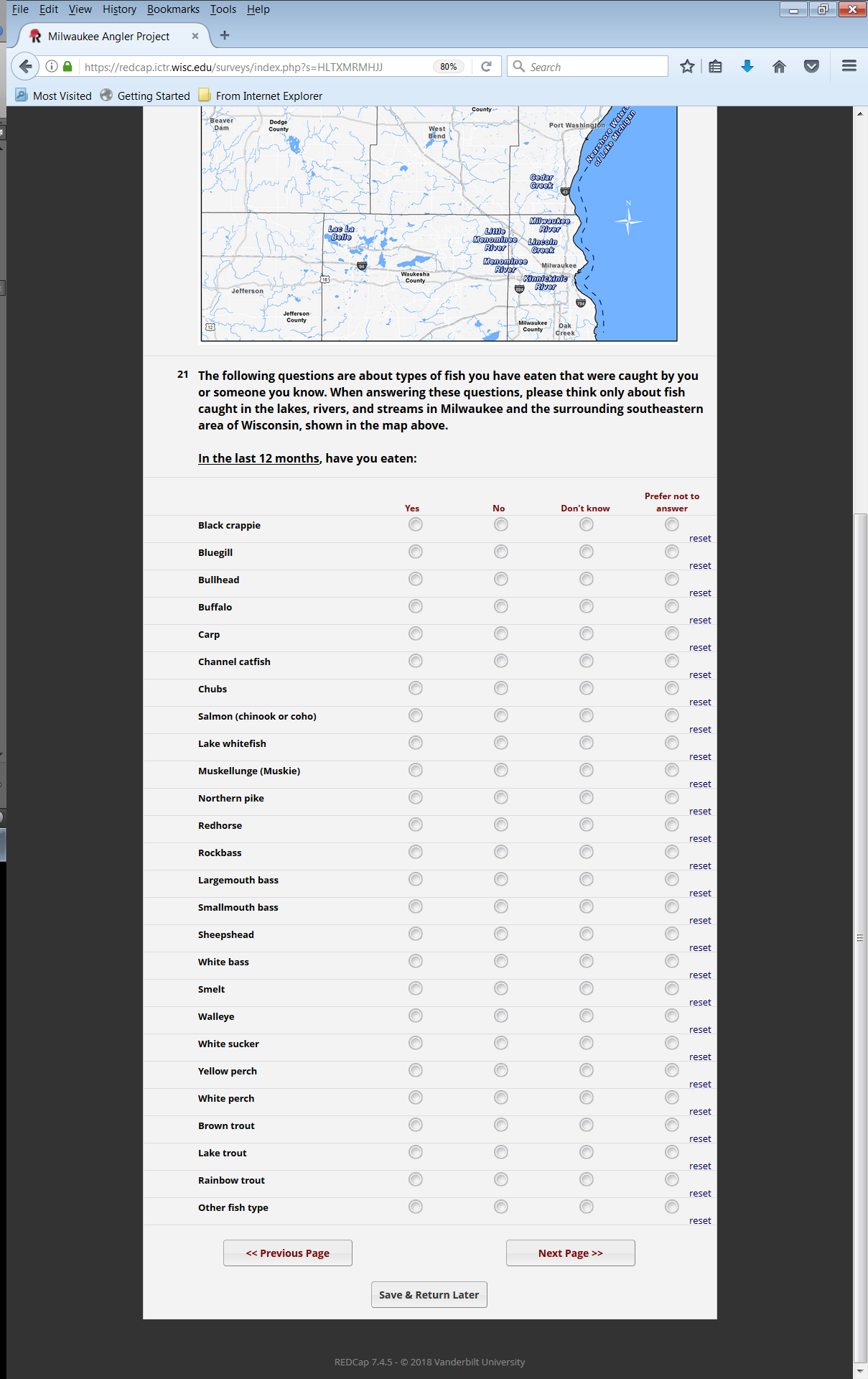The width and height of the screenshot is (868, 1379).
Task: Show bookmarks list icon in the toolbar
Action: [715, 67]
